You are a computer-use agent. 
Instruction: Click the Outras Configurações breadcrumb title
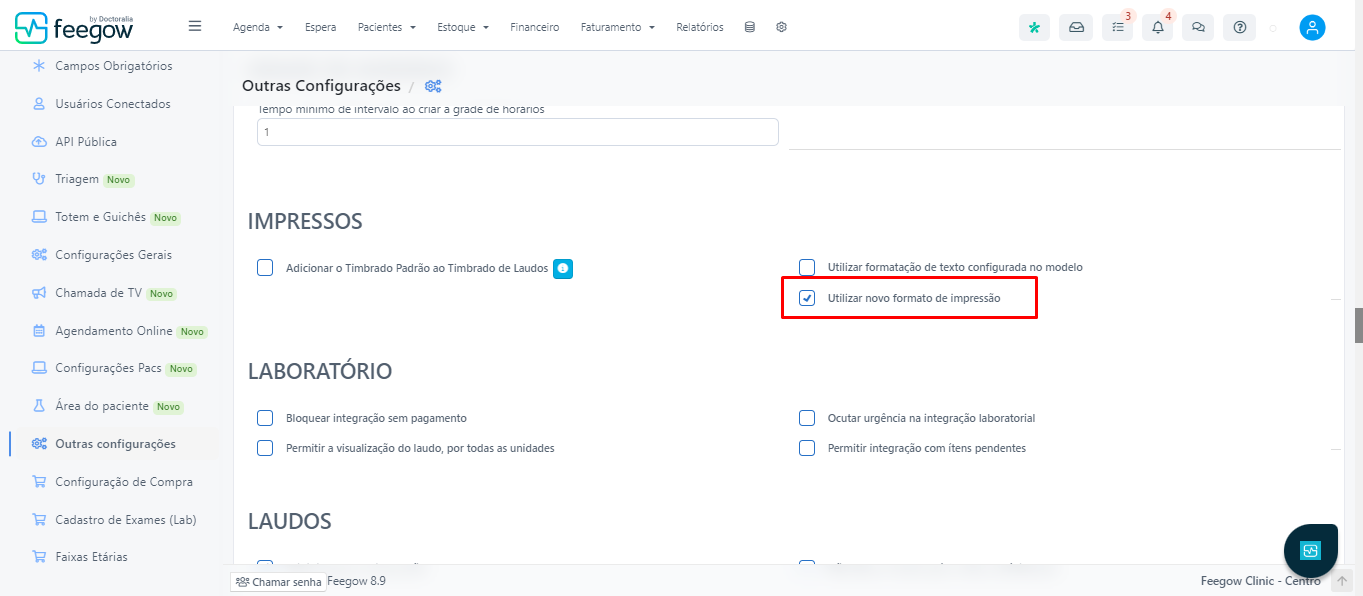[x=321, y=86]
